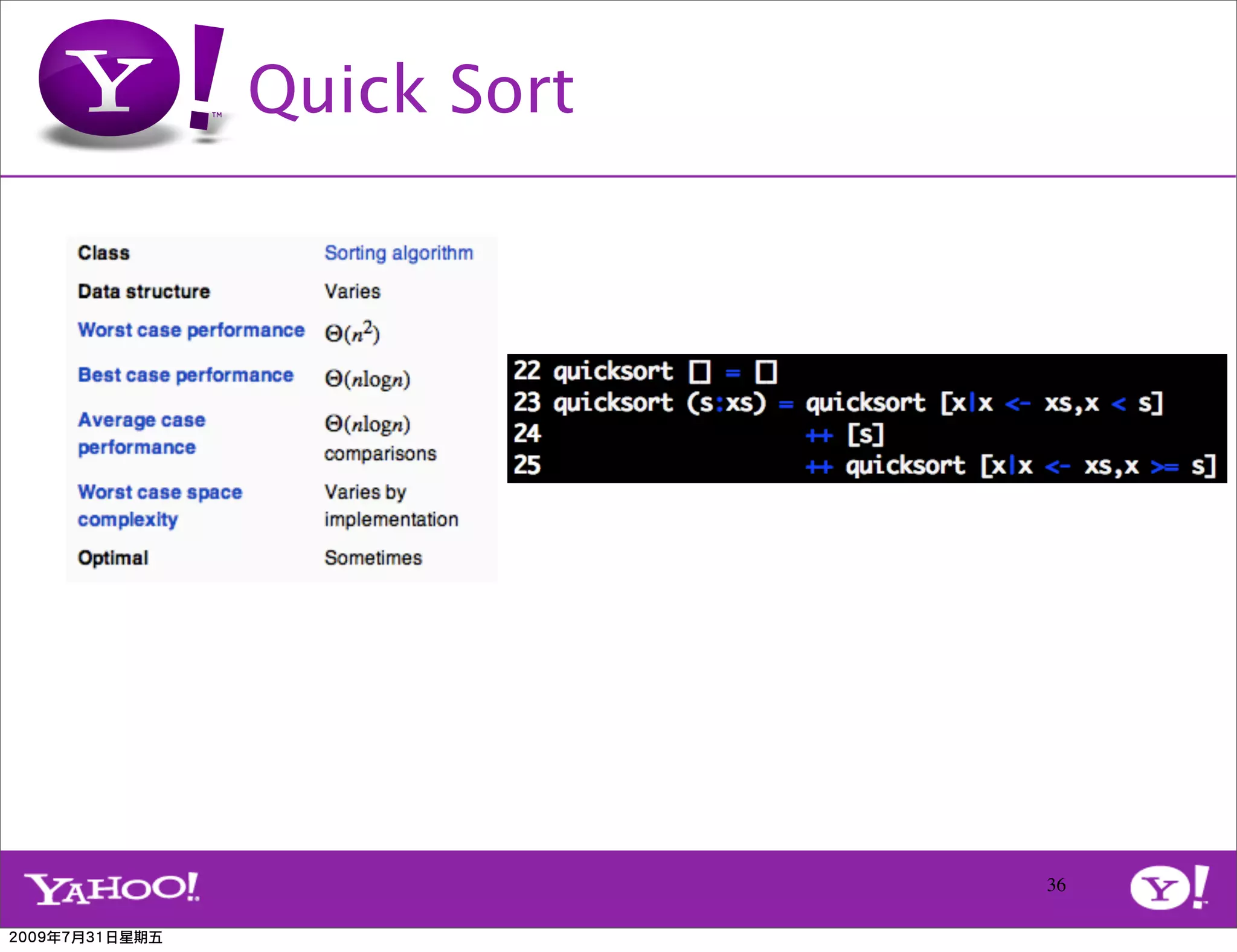
Task: Open the Sorting algorithm link
Action: pos(399,252)
